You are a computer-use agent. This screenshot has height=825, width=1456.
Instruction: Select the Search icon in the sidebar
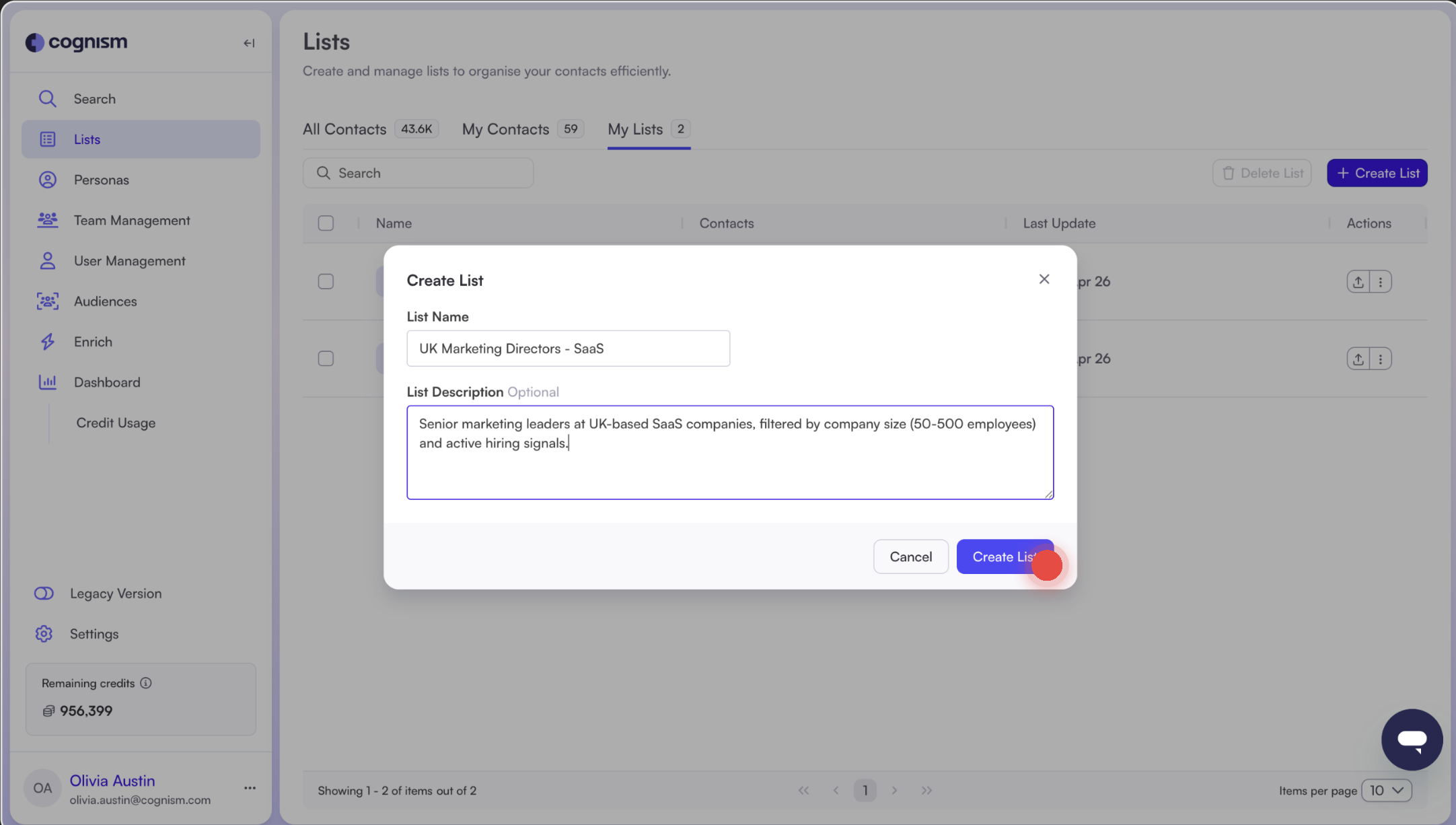click(x=47, y=98)
